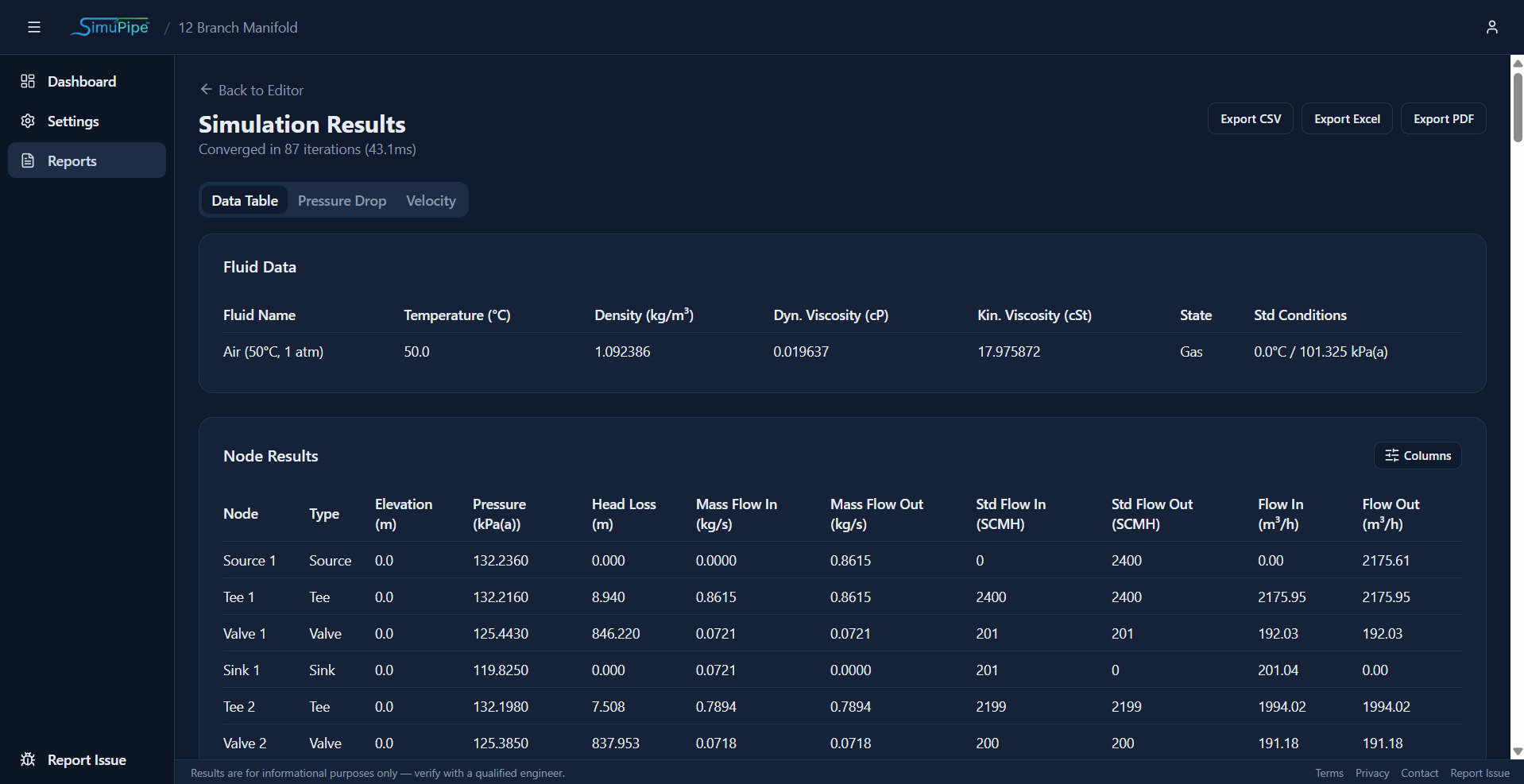Click the Settings gear icon
The height and width of the screenshot is (784, 1524).
28,121
